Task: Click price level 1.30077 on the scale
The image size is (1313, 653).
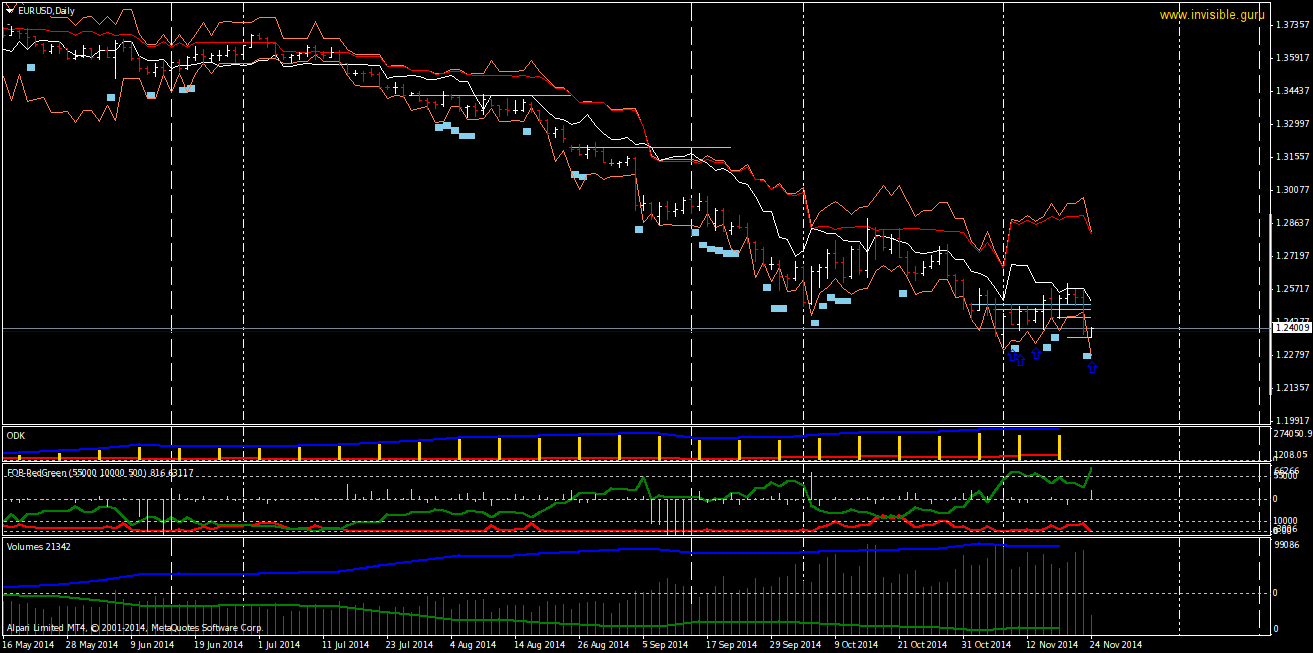Action: (1291, 190)
